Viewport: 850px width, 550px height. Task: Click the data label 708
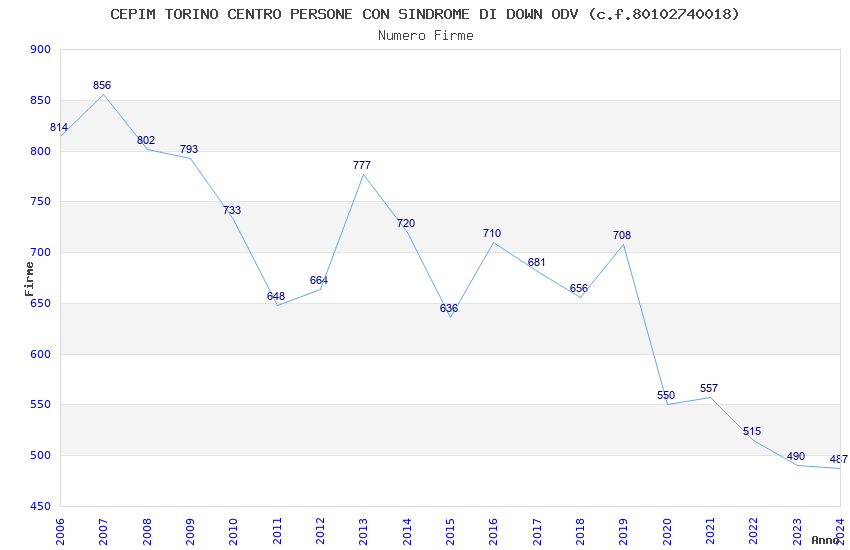point(622,235)
